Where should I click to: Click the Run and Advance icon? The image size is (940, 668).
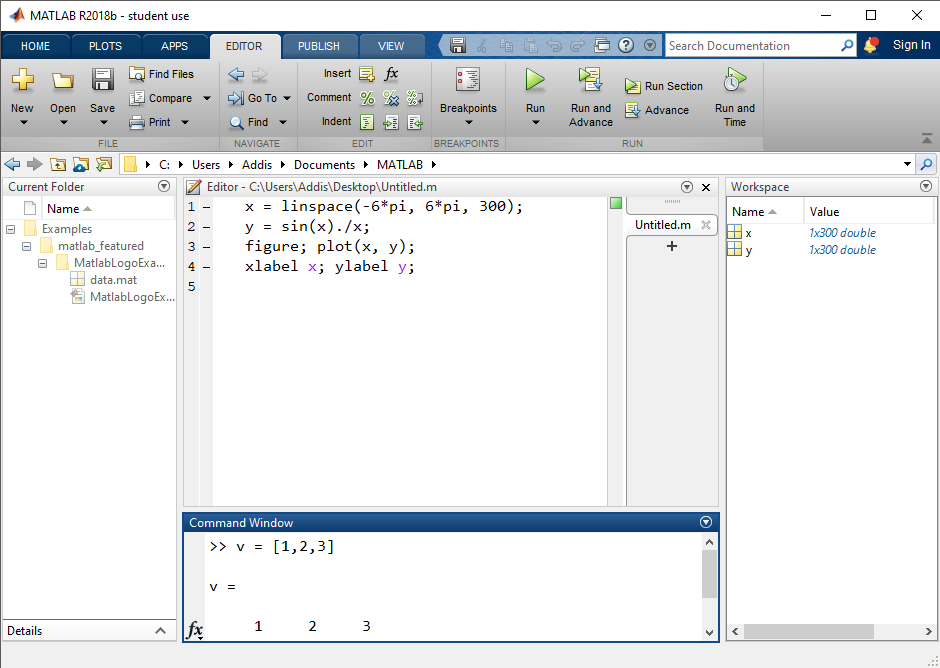click(x=590, y=81)
